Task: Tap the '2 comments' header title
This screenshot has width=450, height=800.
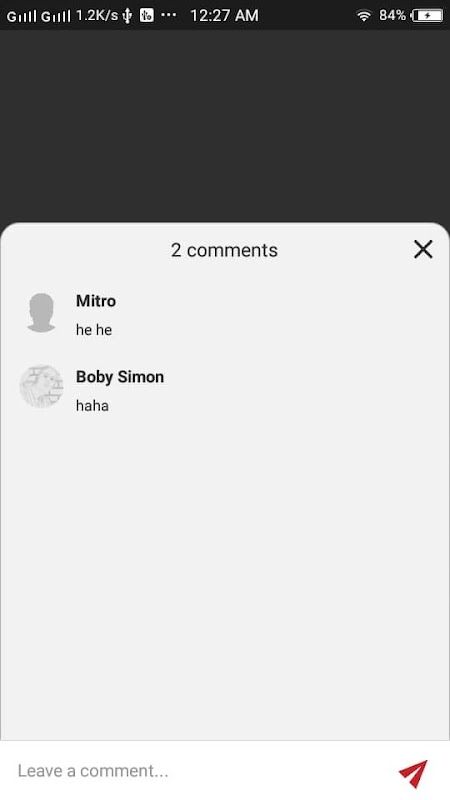Action: tap(224, 250)
